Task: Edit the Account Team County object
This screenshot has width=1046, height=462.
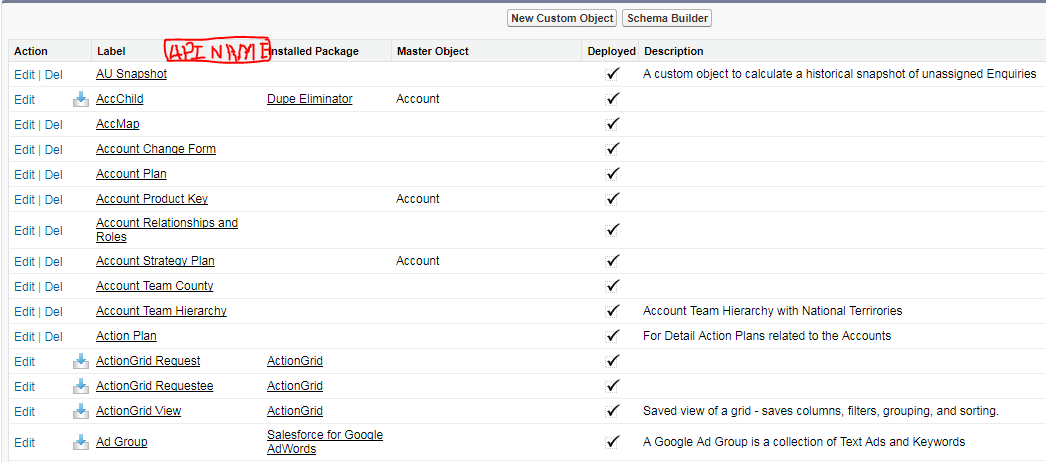Action: coord(24,287)
